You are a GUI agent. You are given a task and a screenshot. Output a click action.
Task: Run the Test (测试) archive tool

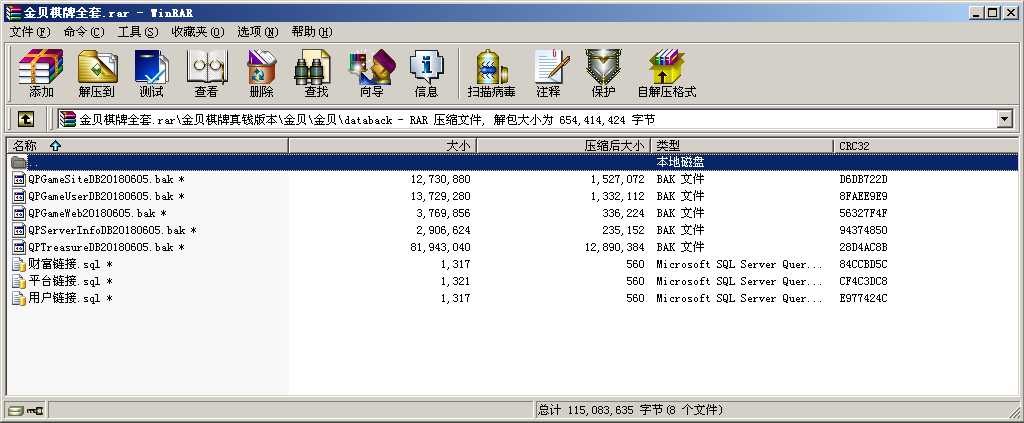coord(152,73)
